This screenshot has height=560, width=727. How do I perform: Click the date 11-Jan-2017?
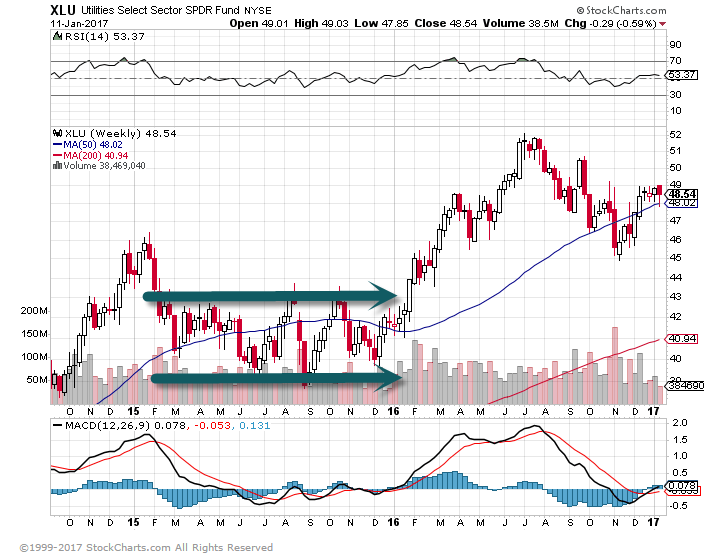pos(79,23)
